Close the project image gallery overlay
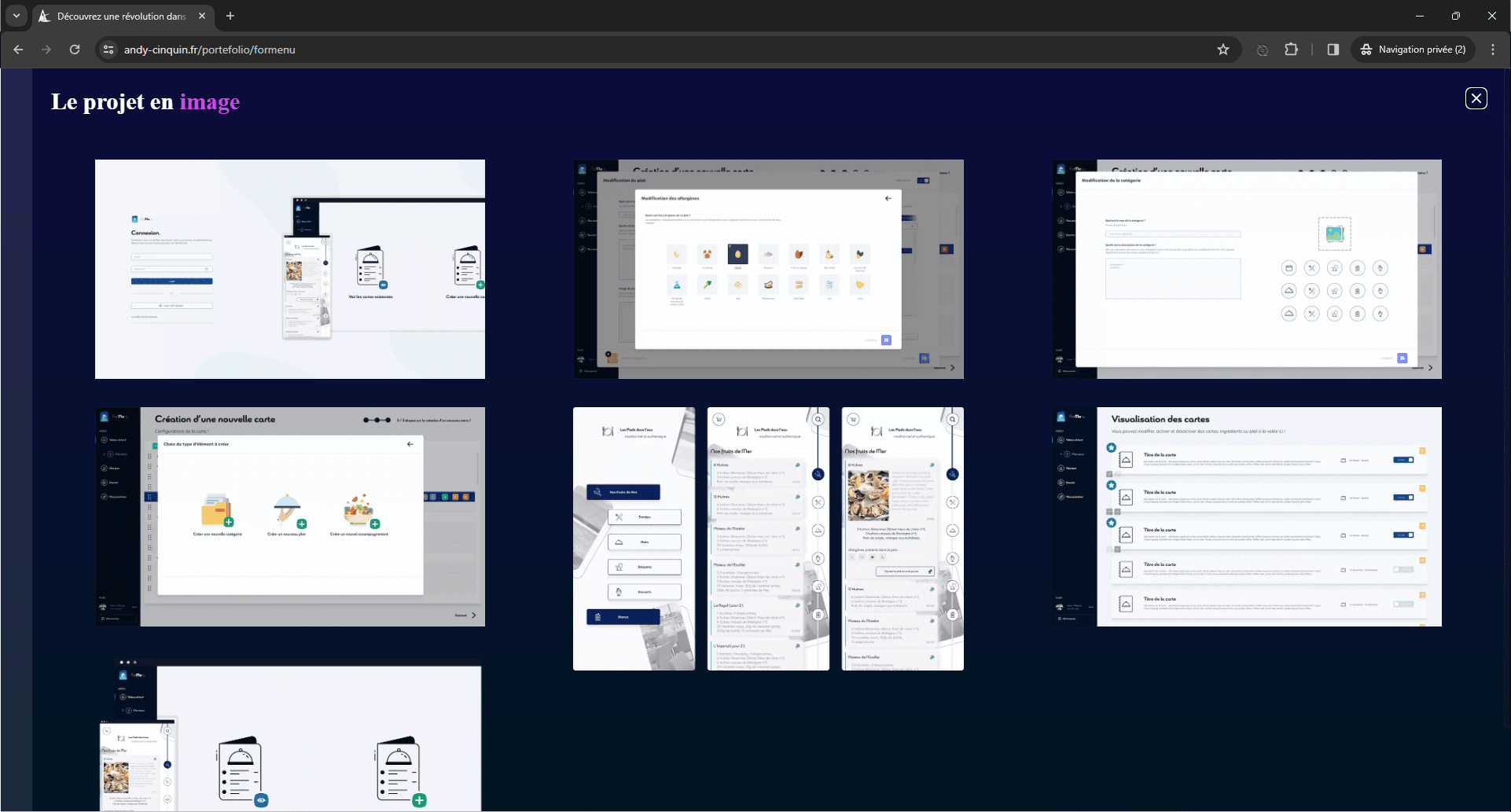The width and height of the screenshot is (1511, 812). [x=1476, y=98]
